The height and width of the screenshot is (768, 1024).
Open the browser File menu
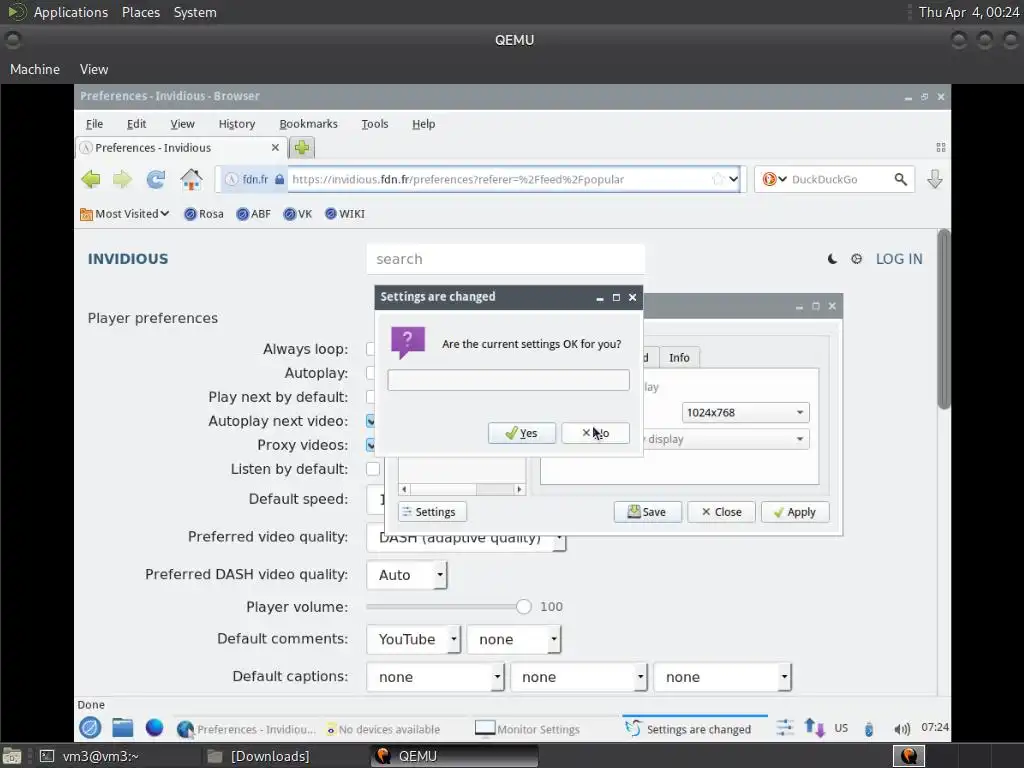coord(94,124)
